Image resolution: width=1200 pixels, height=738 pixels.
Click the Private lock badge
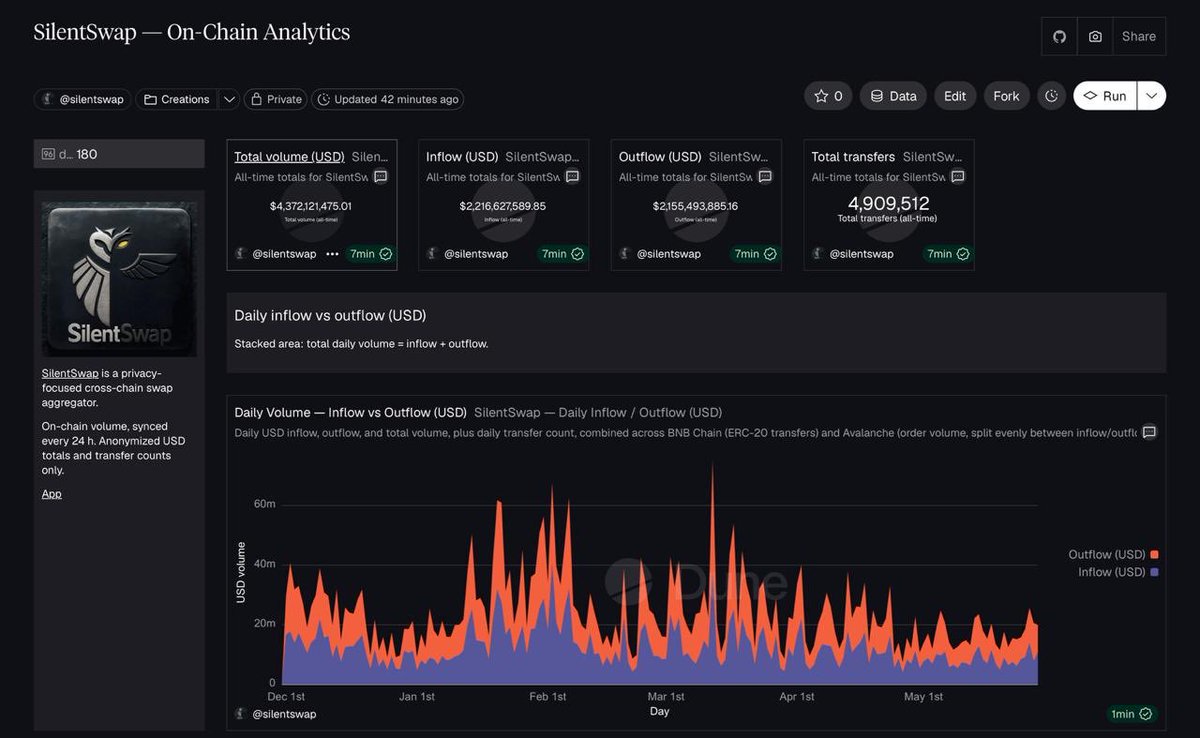click(276, 99)
